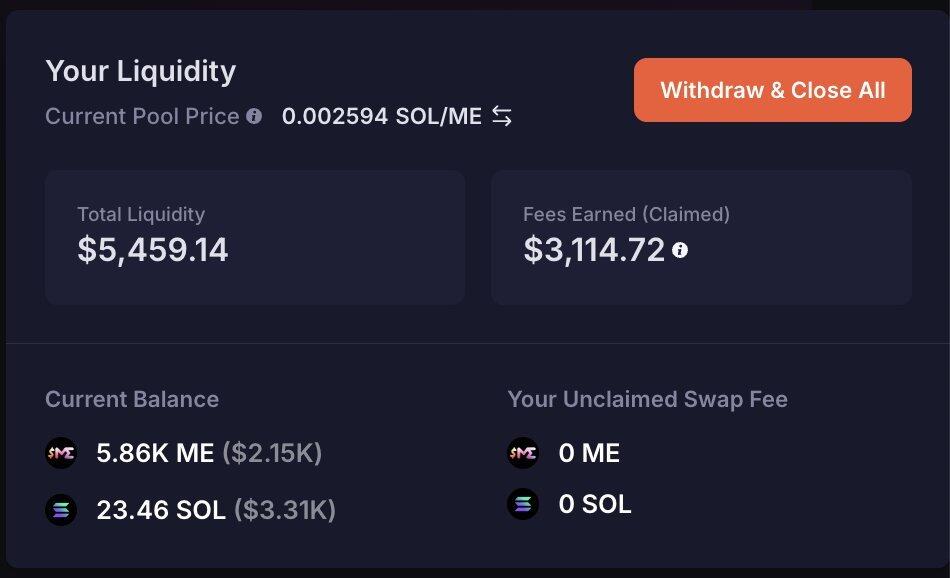This screenshot has height=578, width=950.
Task: Flip the pool price direction arrows
Action: point(502,117)
